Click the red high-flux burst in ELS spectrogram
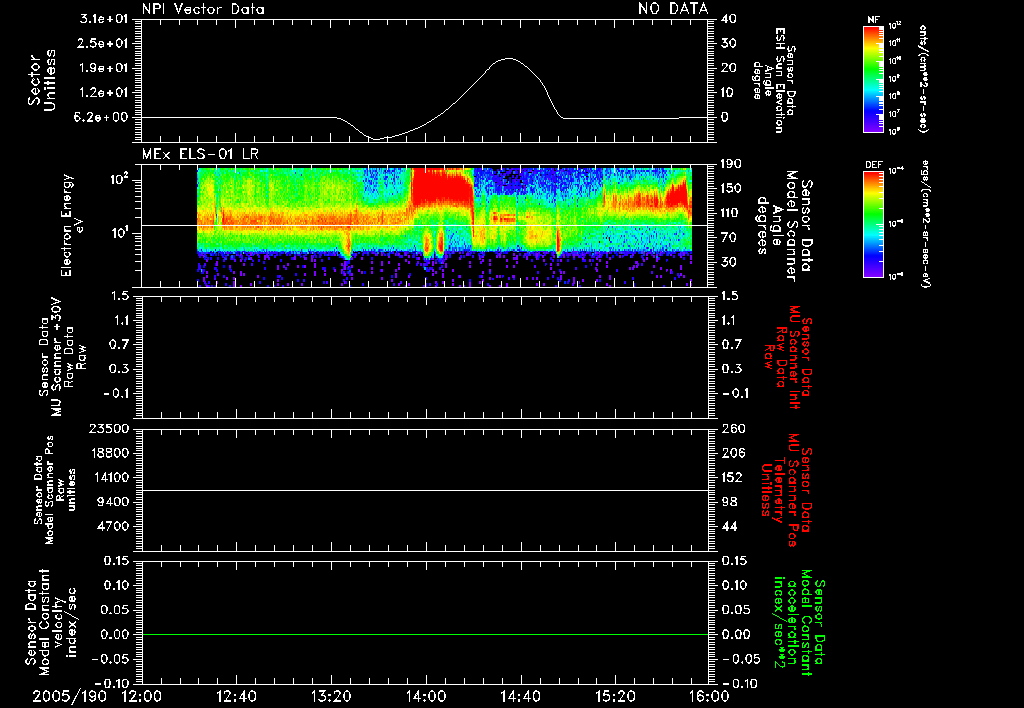The image size is (1024, 708). [441, 186]
